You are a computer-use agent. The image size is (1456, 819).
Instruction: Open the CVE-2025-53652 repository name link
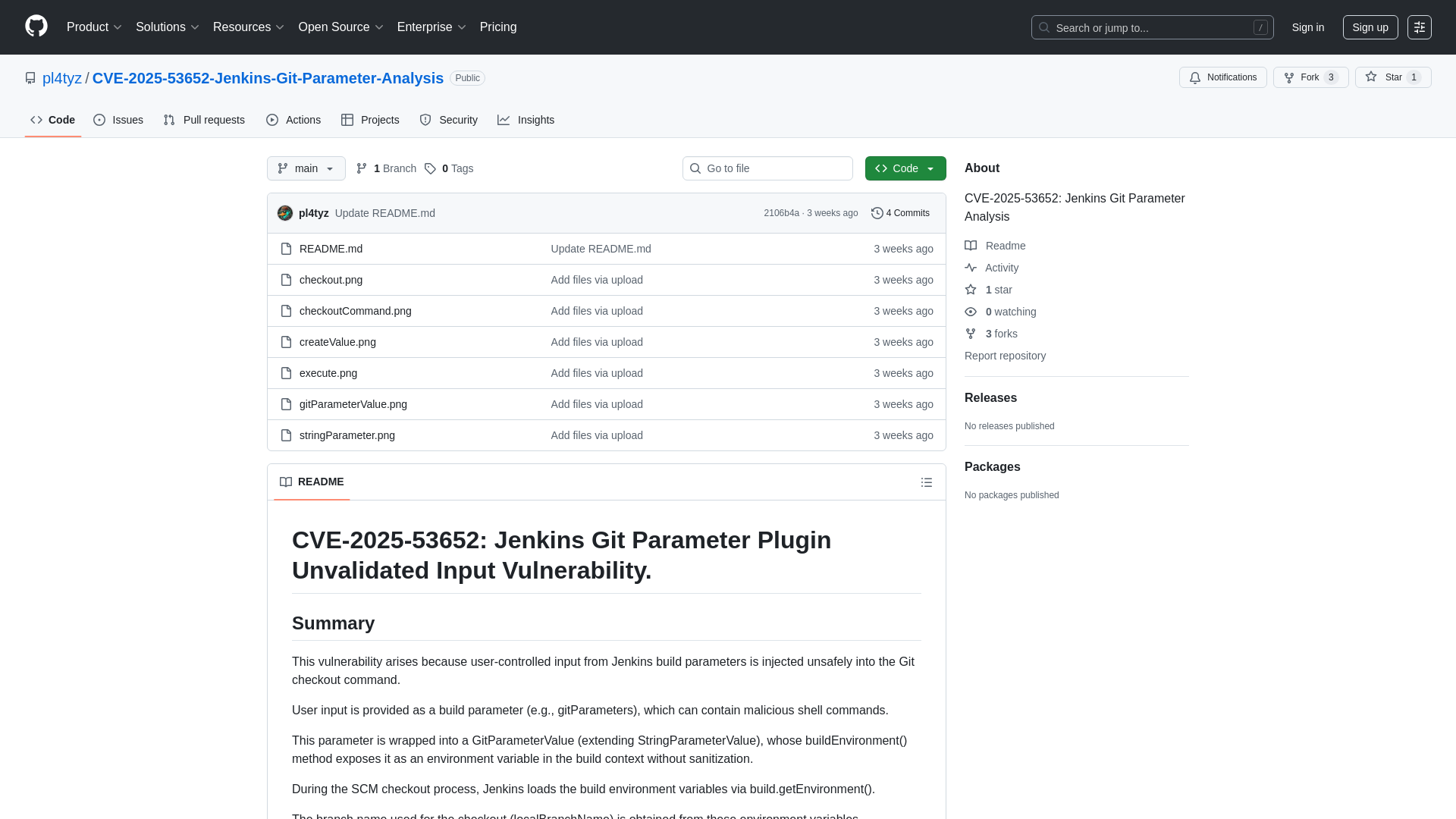[268, 78]
